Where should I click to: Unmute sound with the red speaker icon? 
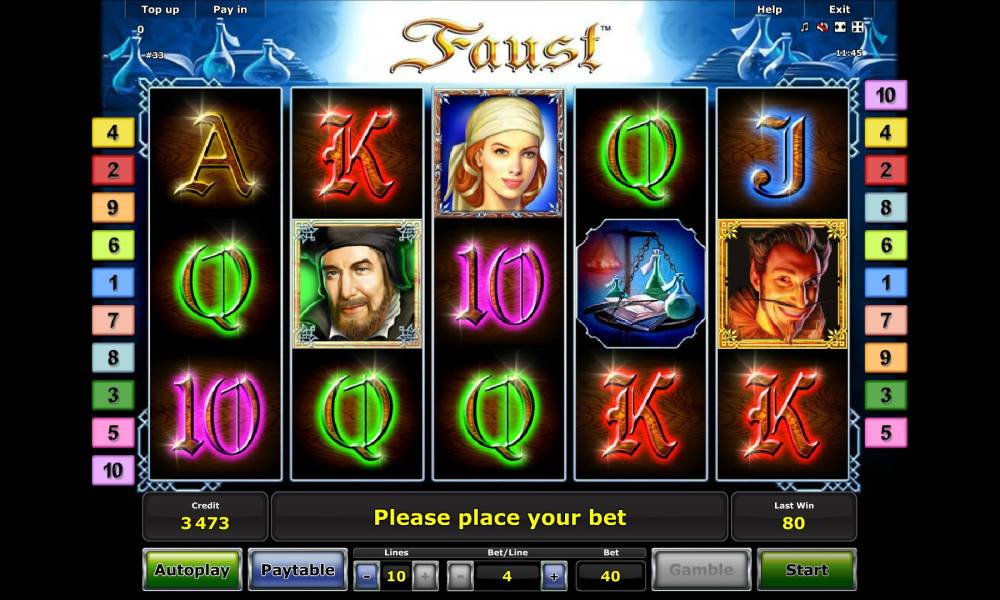[823, 27]
